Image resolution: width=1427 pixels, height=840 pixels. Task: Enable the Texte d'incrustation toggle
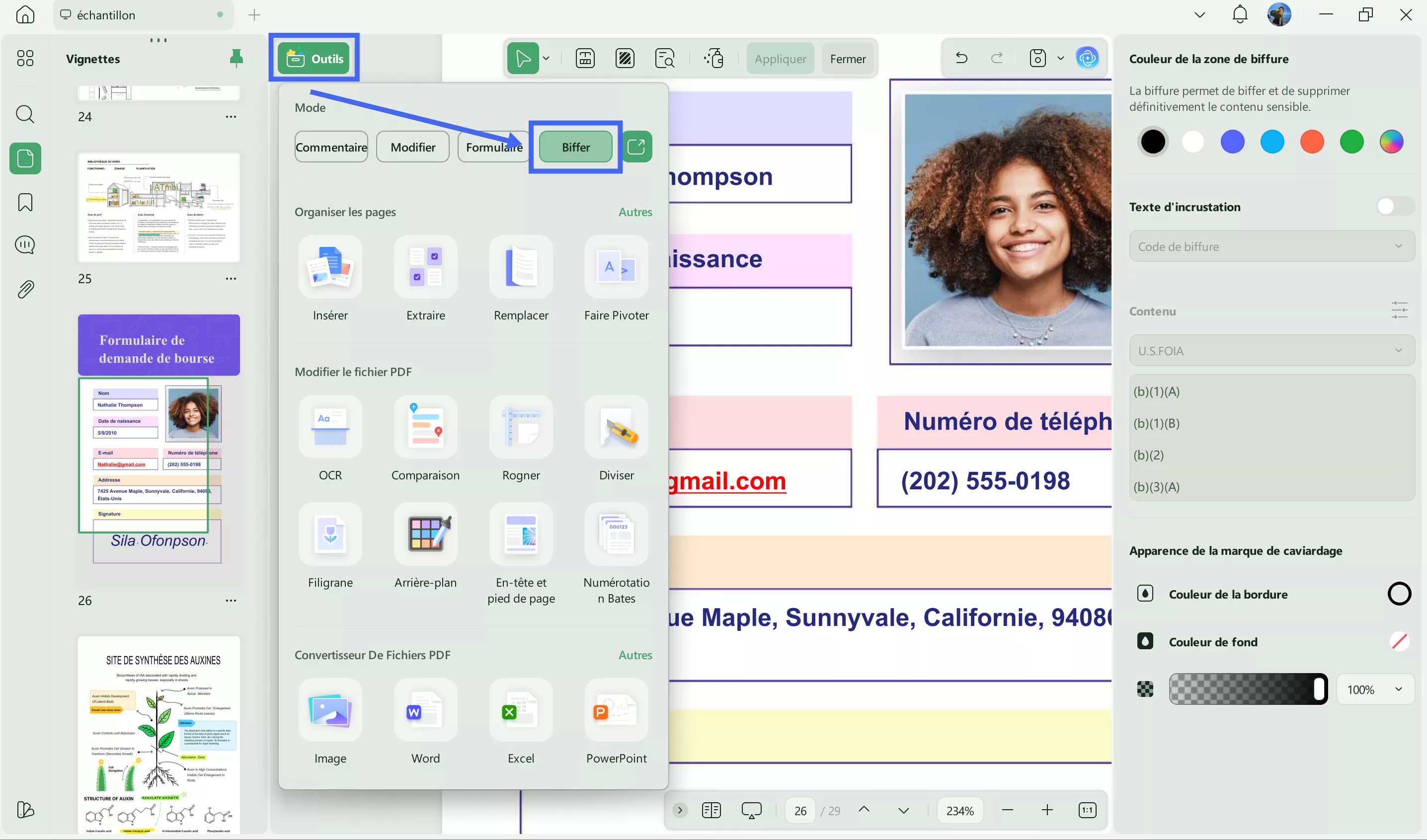click(1395, 207)
